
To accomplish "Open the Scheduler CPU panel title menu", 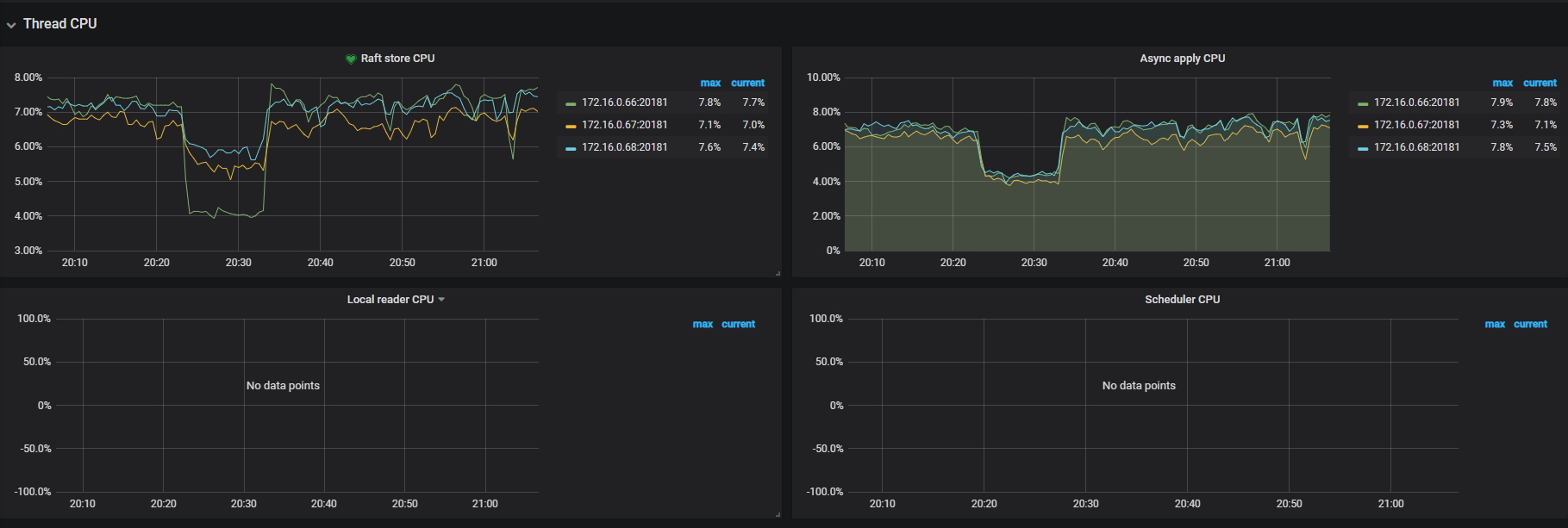I will tap(1182, 300).
